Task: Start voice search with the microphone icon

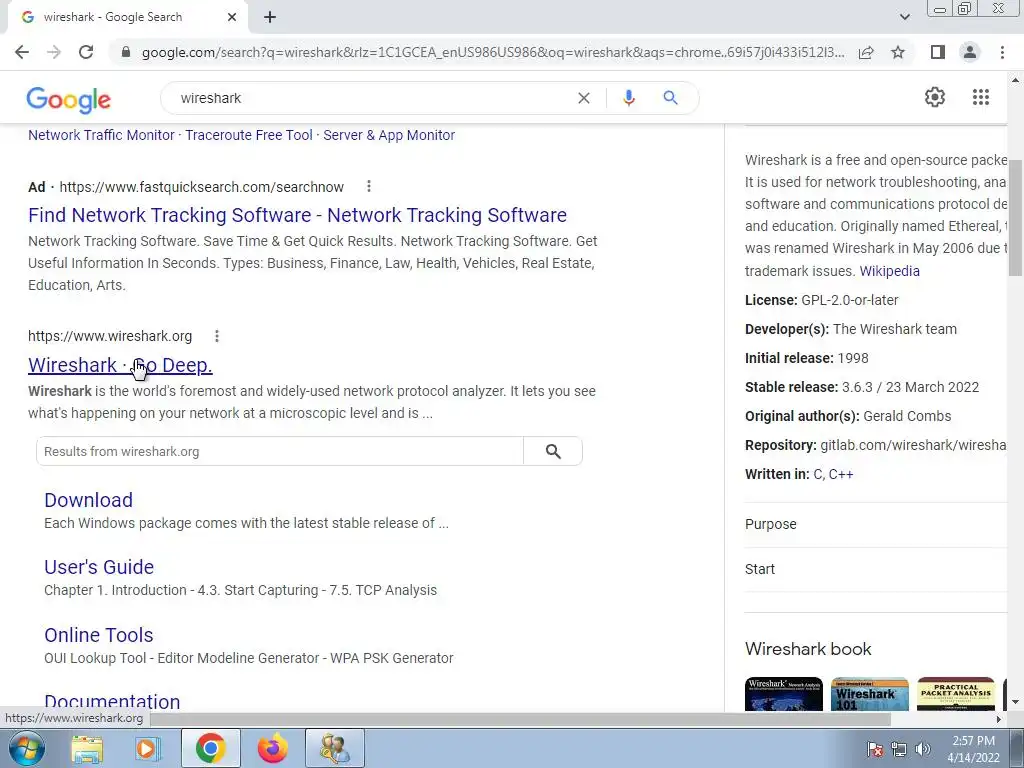Action: tap(629, 98)
